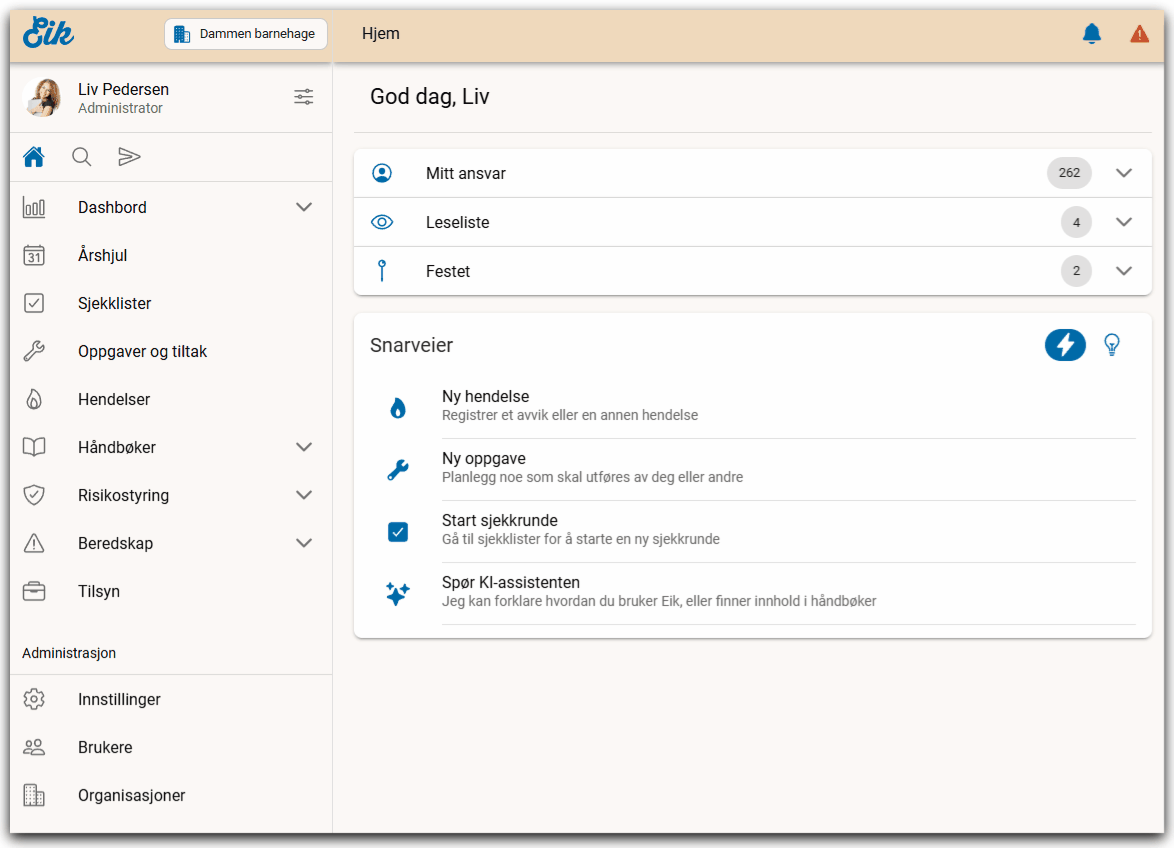Click the sparkle KI-assistent icon
1174x848 pixels.
(x=398, y=593)
